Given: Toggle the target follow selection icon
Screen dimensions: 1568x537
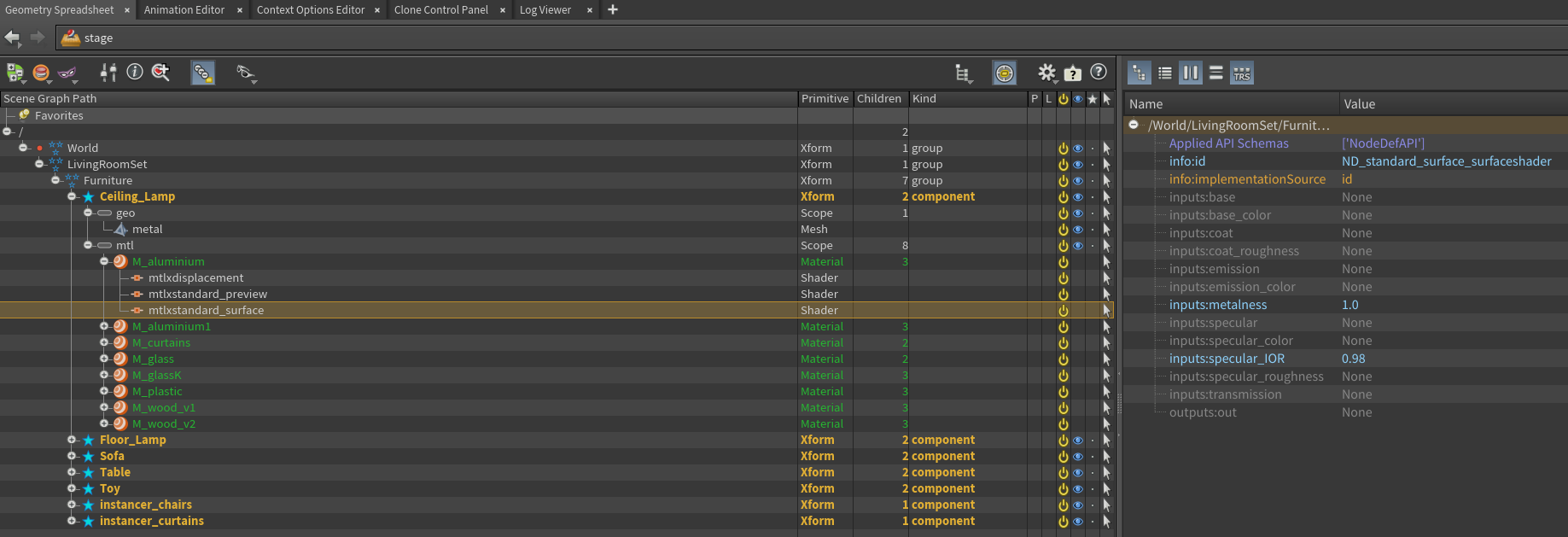Looking at the screenshot, I should point(1005,73).
